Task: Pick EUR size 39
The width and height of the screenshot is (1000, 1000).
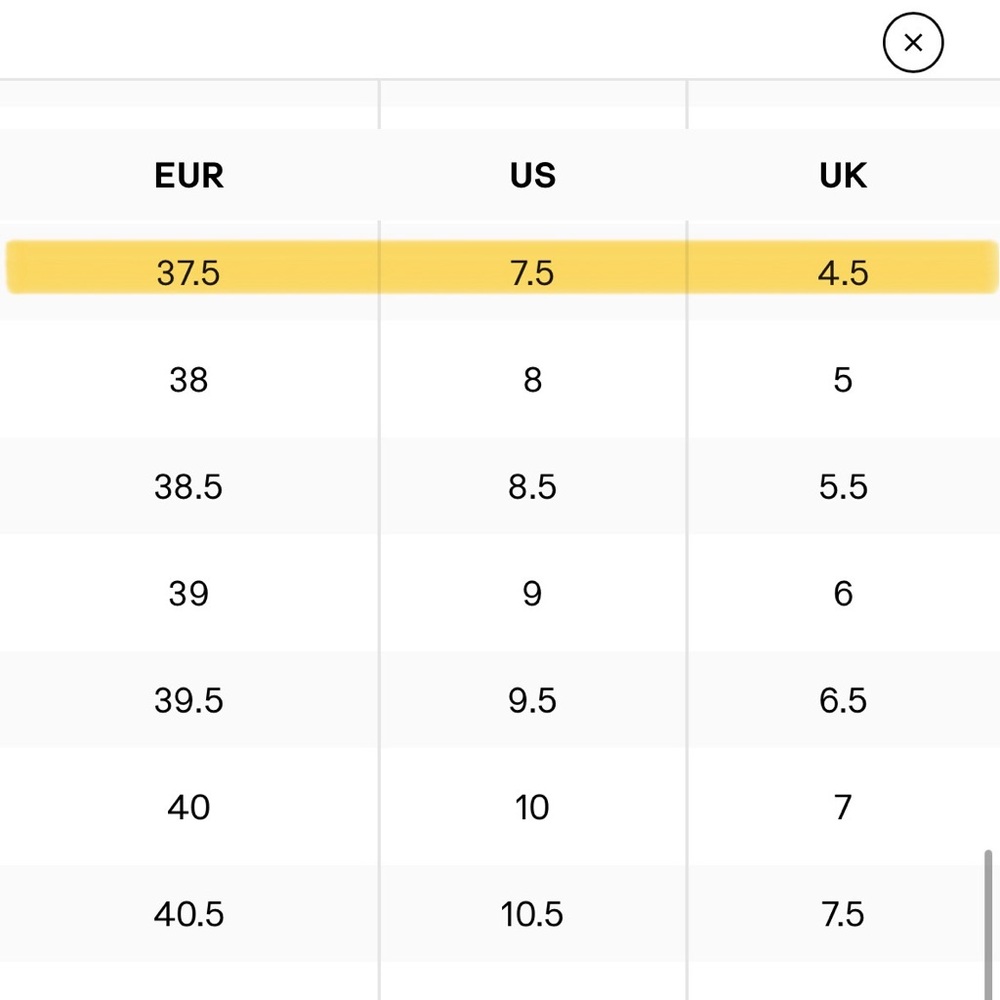Action: [189, 594]
